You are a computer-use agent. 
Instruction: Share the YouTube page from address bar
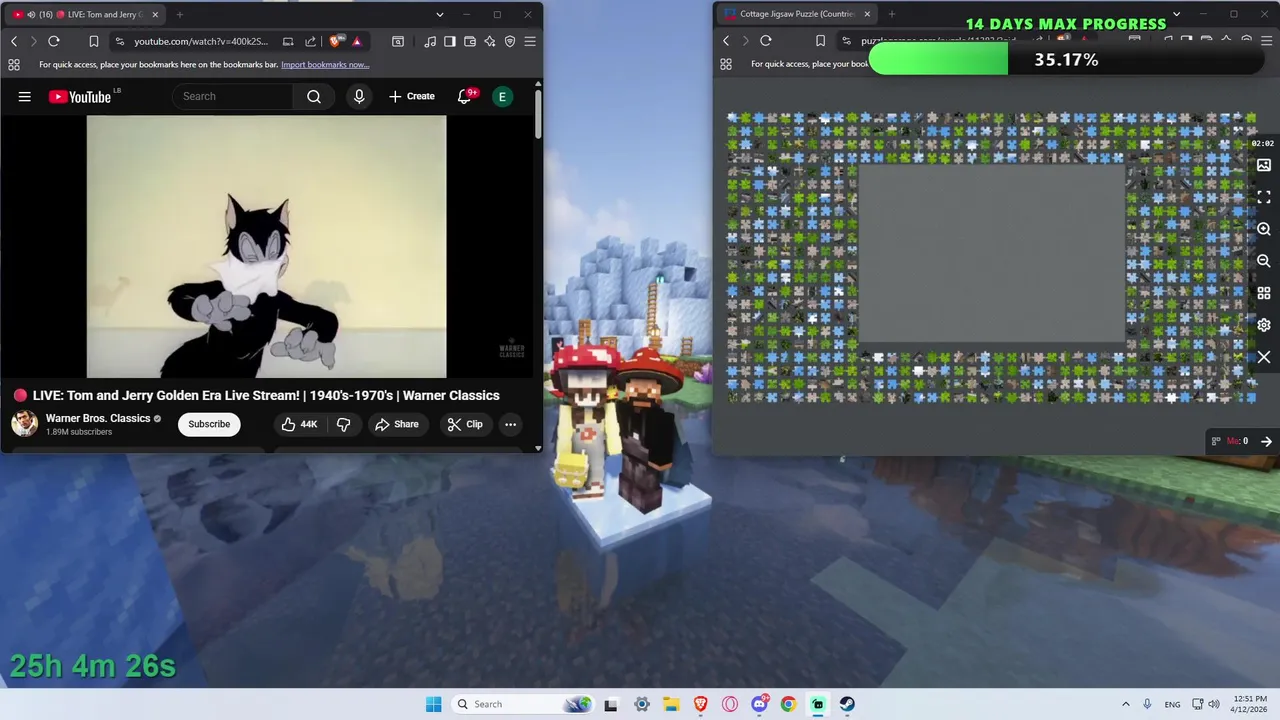click(310, 41)
